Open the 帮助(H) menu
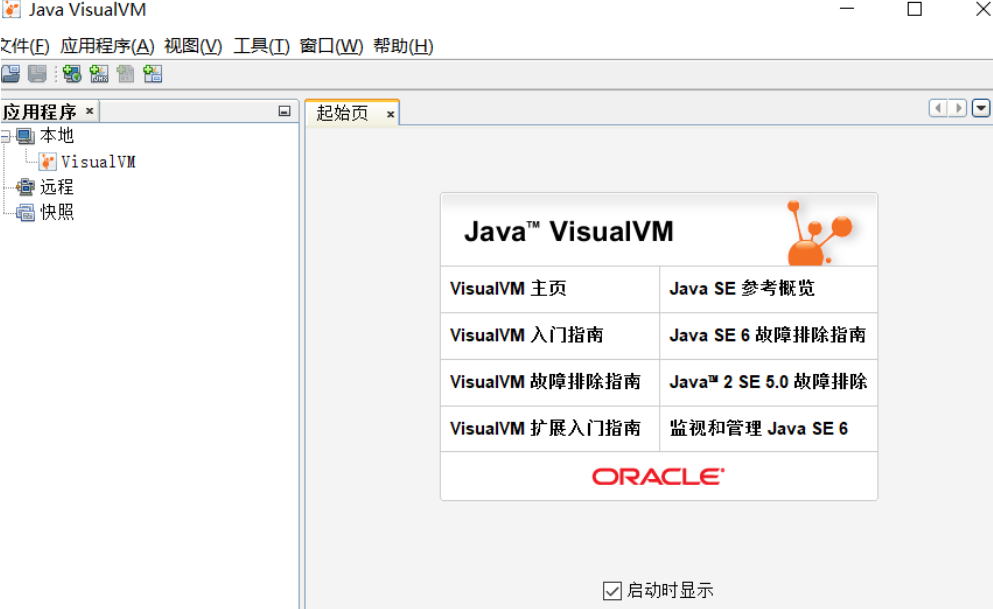Viewport: 993px width, 609px height. 403,46
